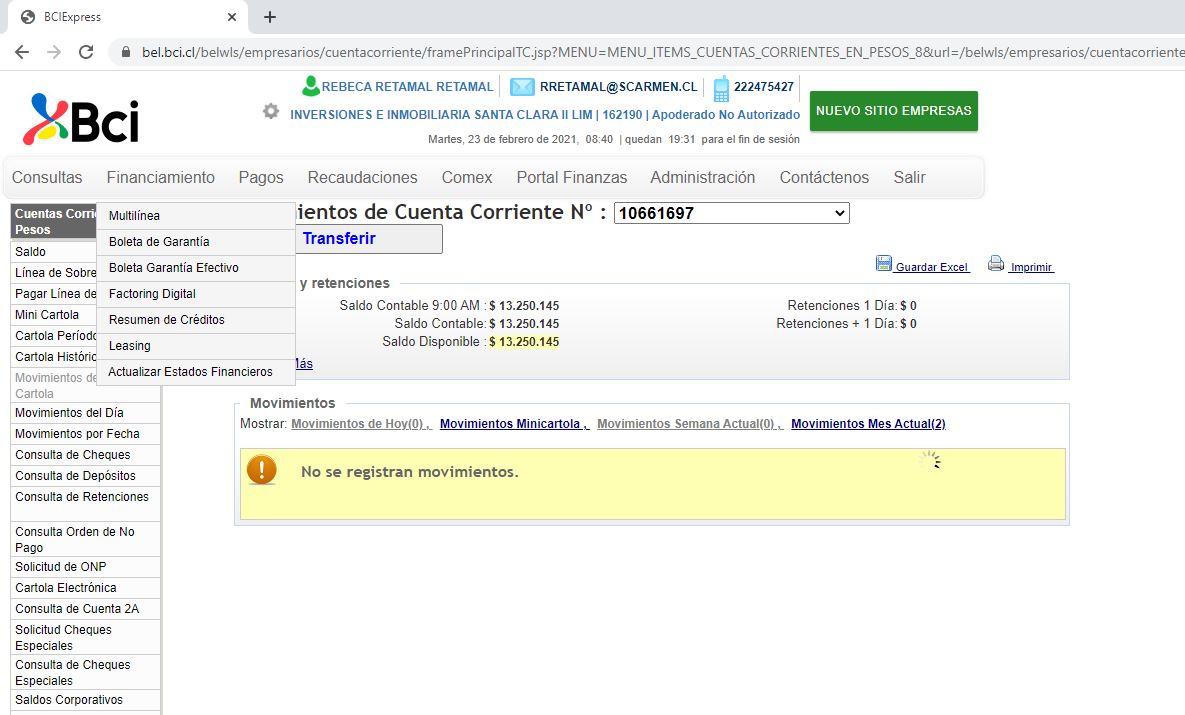Viewport: 1185px width, 715px height.
Task: Click the Guardar Excel disk icon
Action: 884,264
